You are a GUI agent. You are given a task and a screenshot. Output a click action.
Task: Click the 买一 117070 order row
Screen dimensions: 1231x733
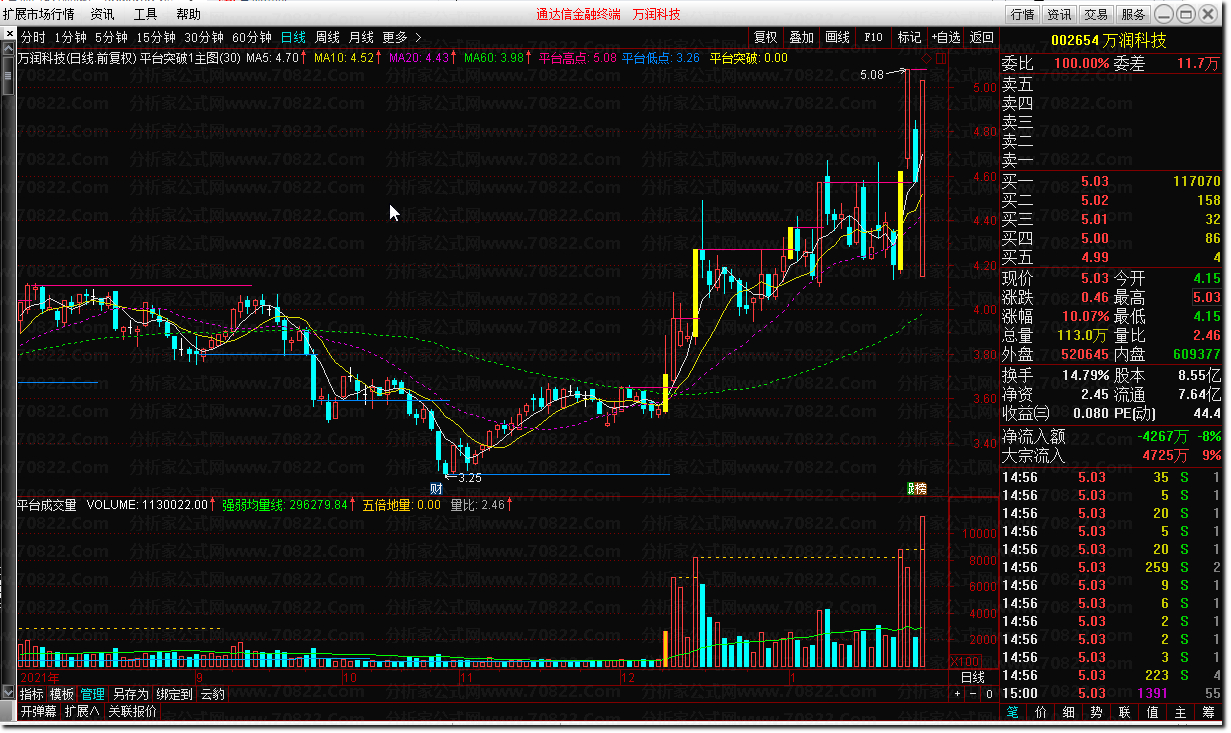click(x=1111, y=181)
